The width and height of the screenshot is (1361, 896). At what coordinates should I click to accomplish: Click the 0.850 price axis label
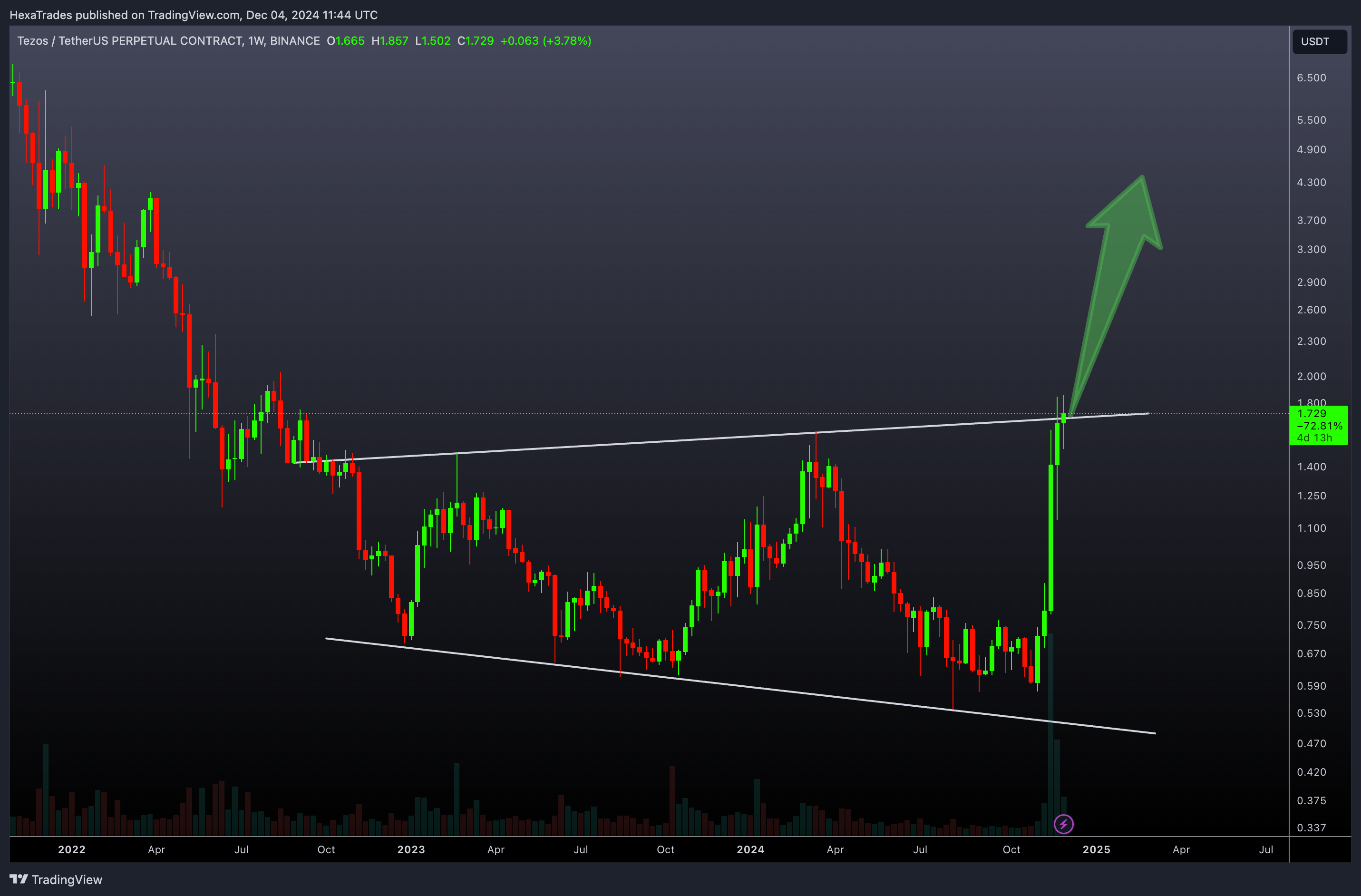[x=1311, y=594]
